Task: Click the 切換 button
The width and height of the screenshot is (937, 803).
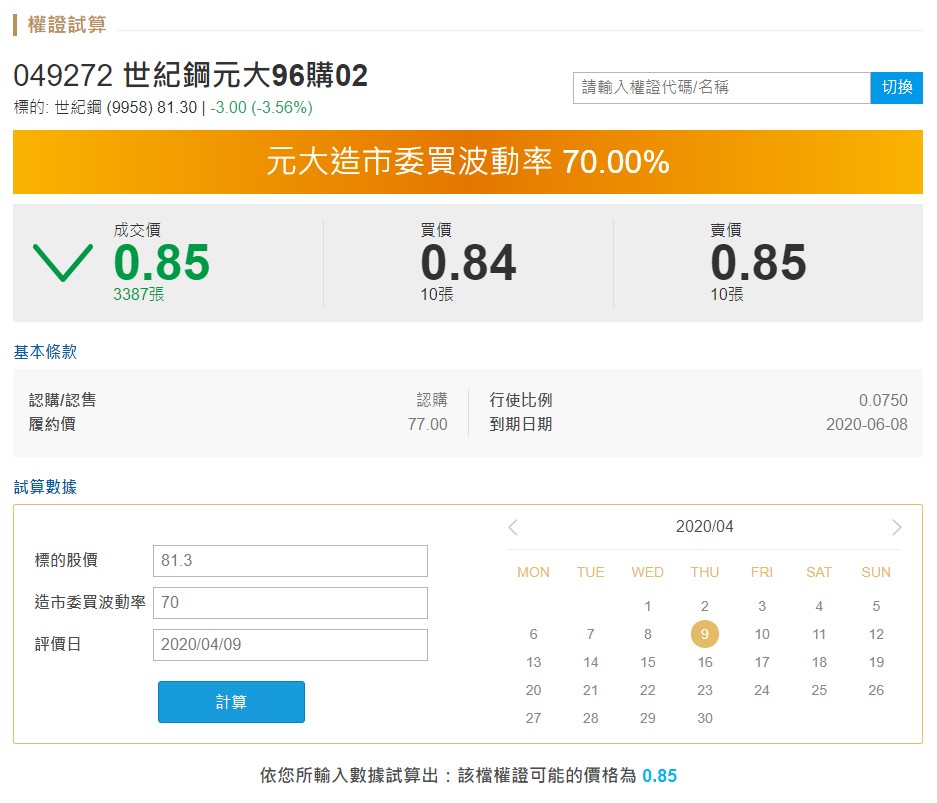Action: (x=896, y=88)
